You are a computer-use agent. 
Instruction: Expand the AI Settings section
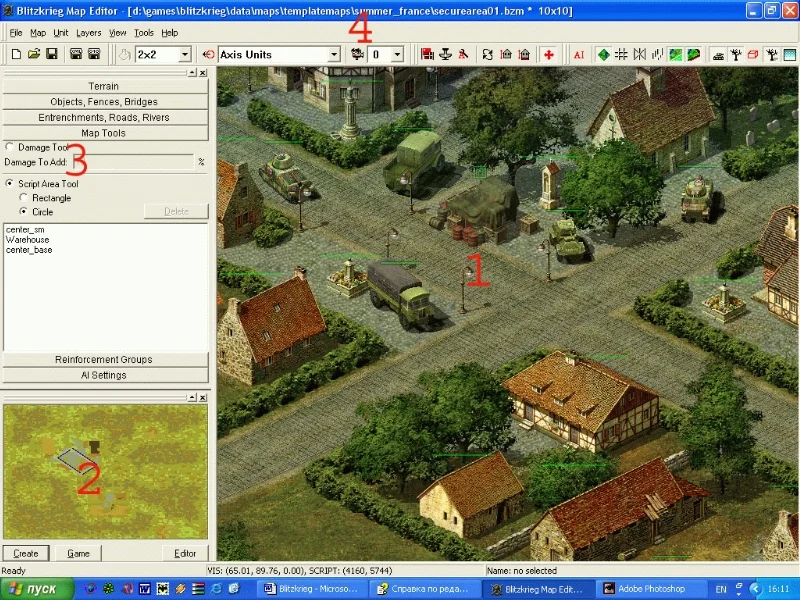105,375
